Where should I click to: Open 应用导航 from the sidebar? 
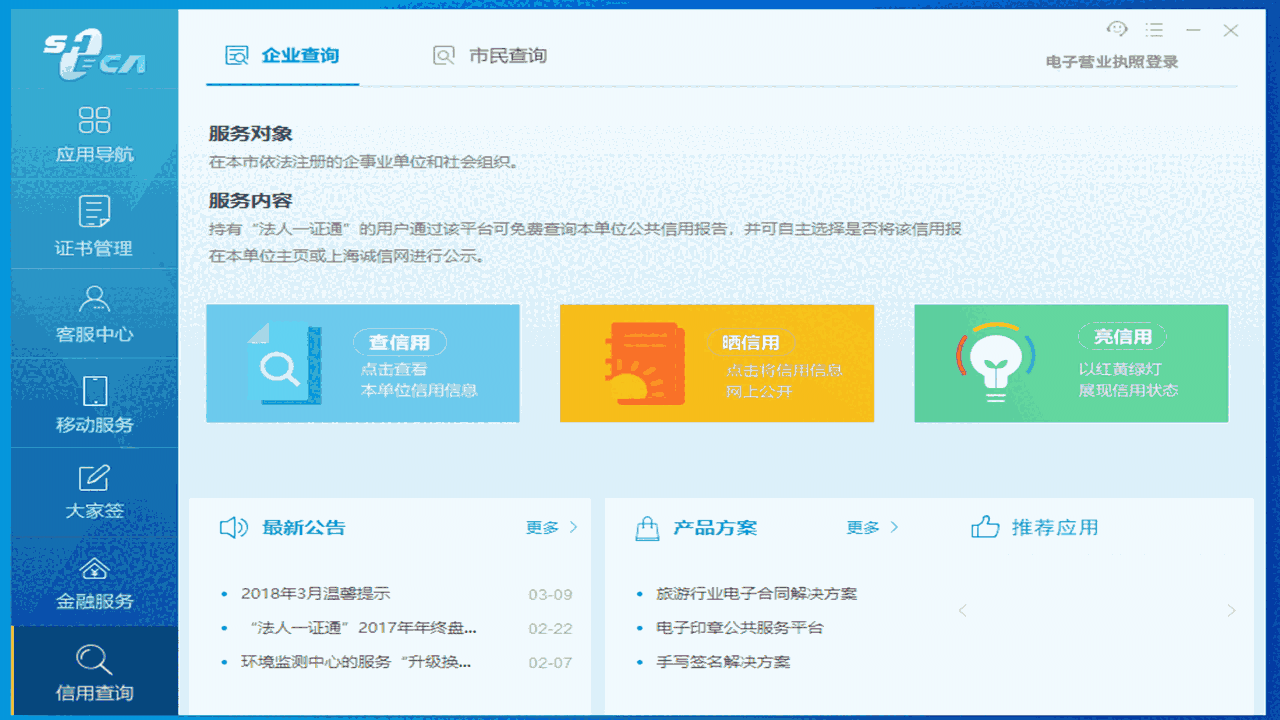click(94, 135)
